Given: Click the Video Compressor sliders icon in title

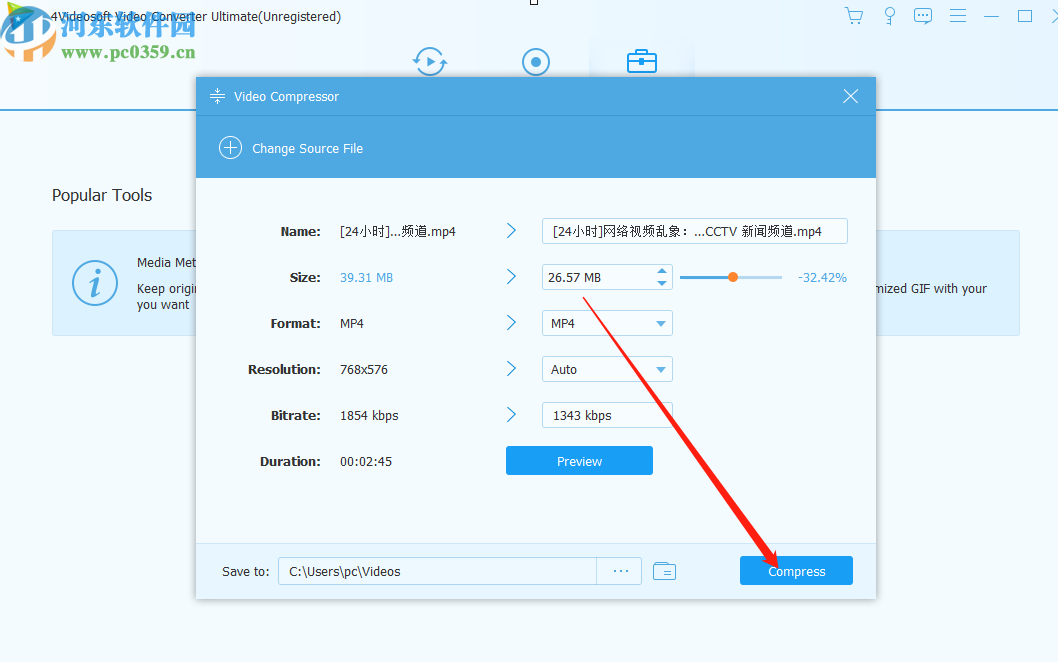Looking at the screenshot, I should 217,96.
